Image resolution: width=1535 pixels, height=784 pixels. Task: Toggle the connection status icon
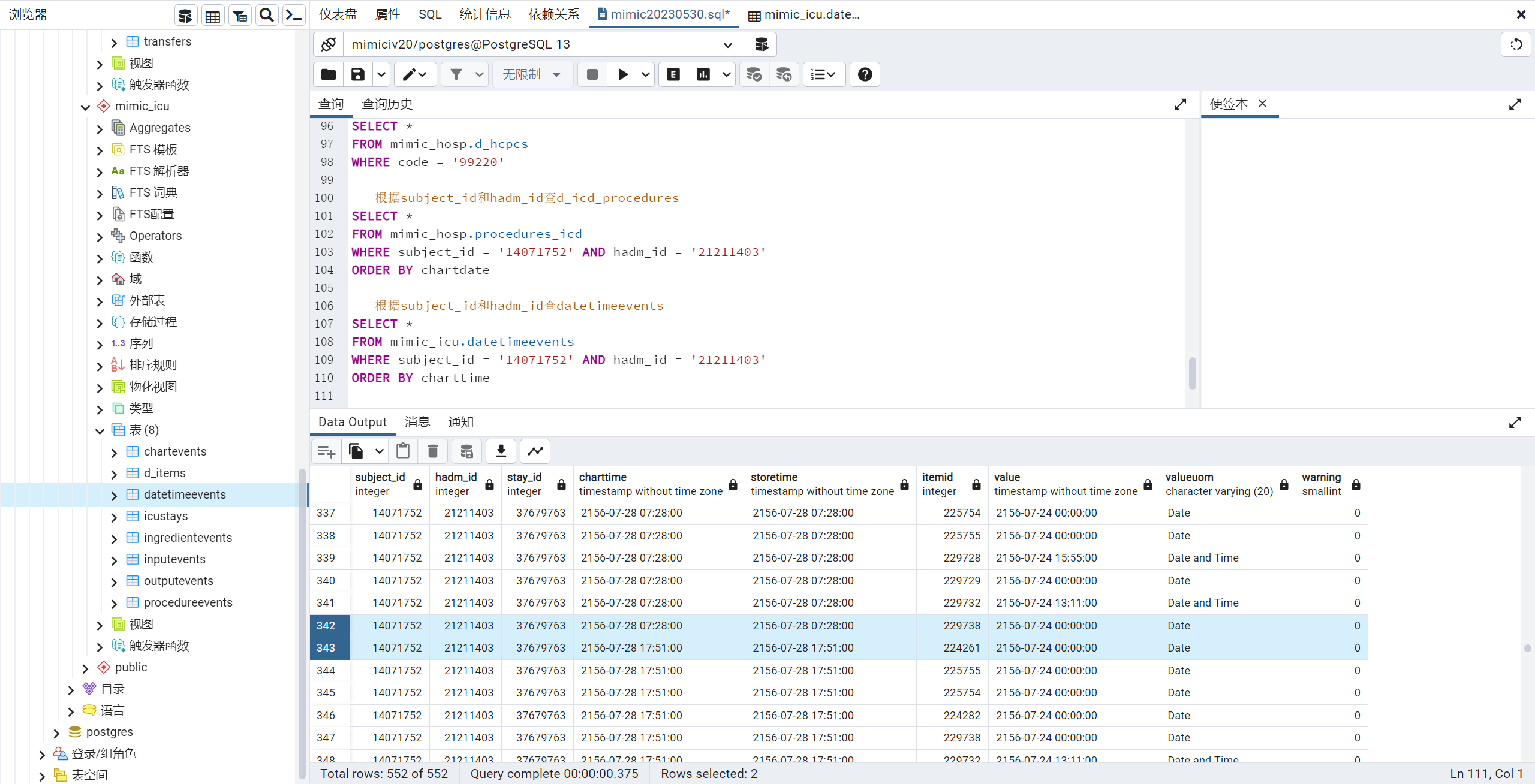329,44
